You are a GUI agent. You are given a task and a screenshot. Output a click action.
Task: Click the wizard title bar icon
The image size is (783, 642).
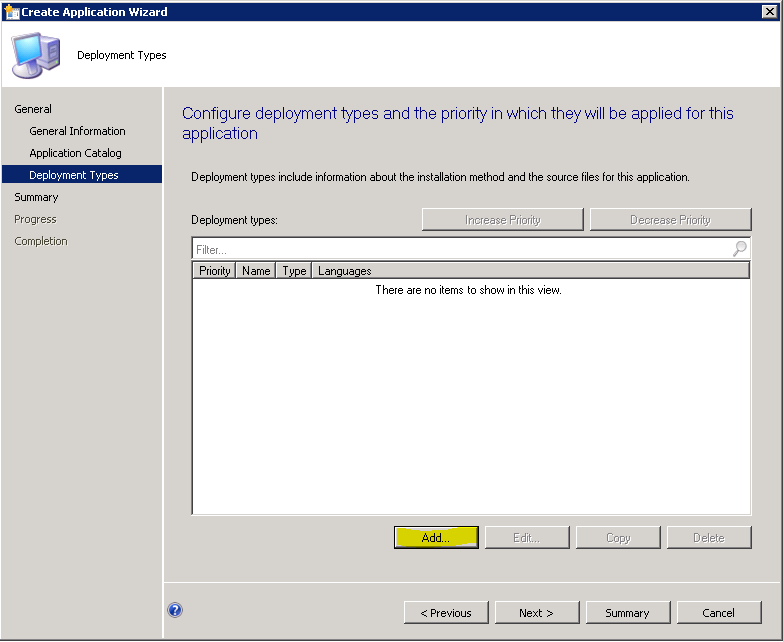pos(11,11)
